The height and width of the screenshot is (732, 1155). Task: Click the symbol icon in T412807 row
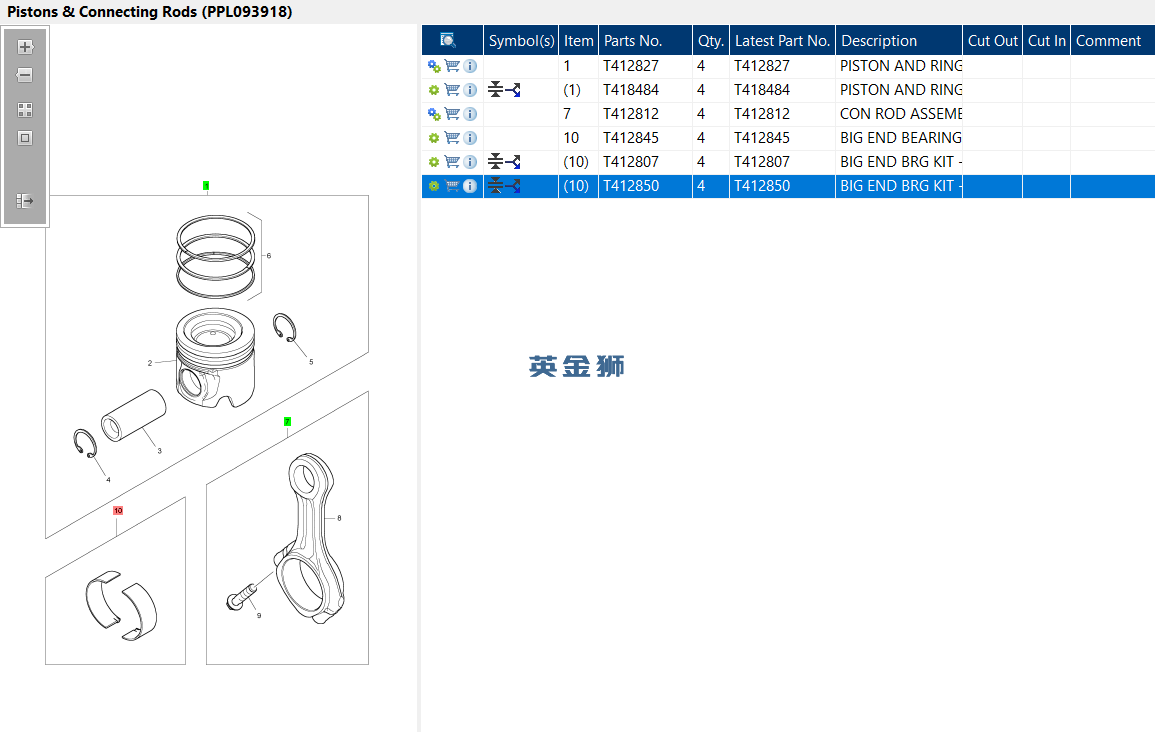tap(505, 162)
